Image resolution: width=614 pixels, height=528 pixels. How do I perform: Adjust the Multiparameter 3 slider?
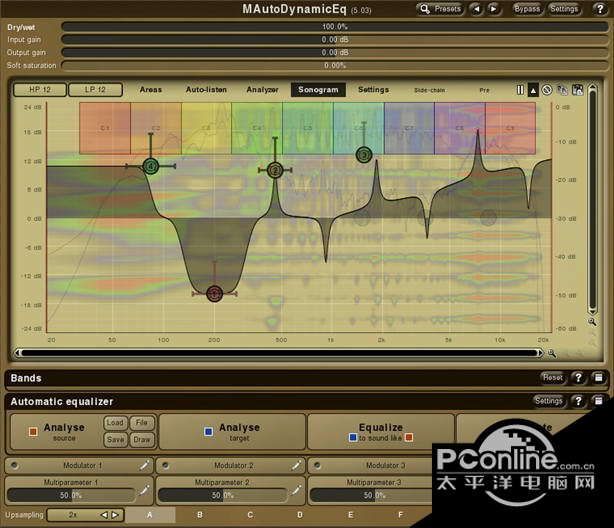click(371, 495)
